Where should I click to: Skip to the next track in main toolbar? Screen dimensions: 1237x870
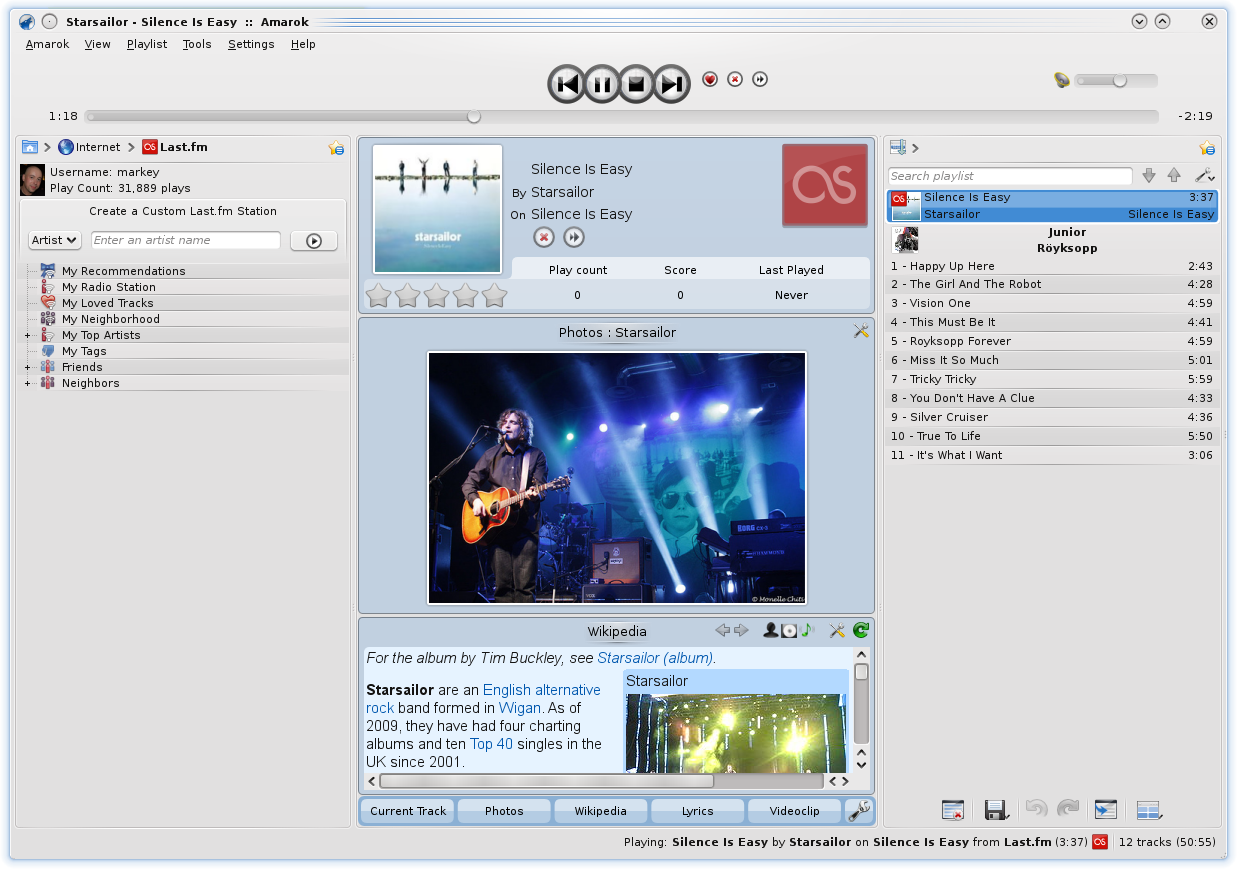tap(671, 84)
